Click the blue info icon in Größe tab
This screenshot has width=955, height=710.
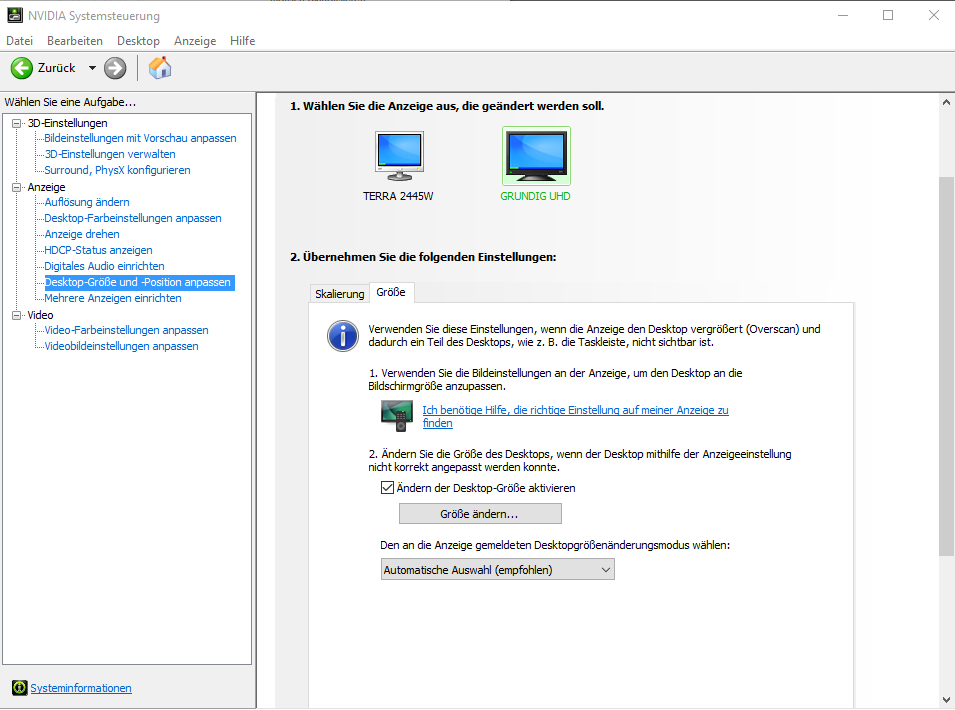(343, 336)
